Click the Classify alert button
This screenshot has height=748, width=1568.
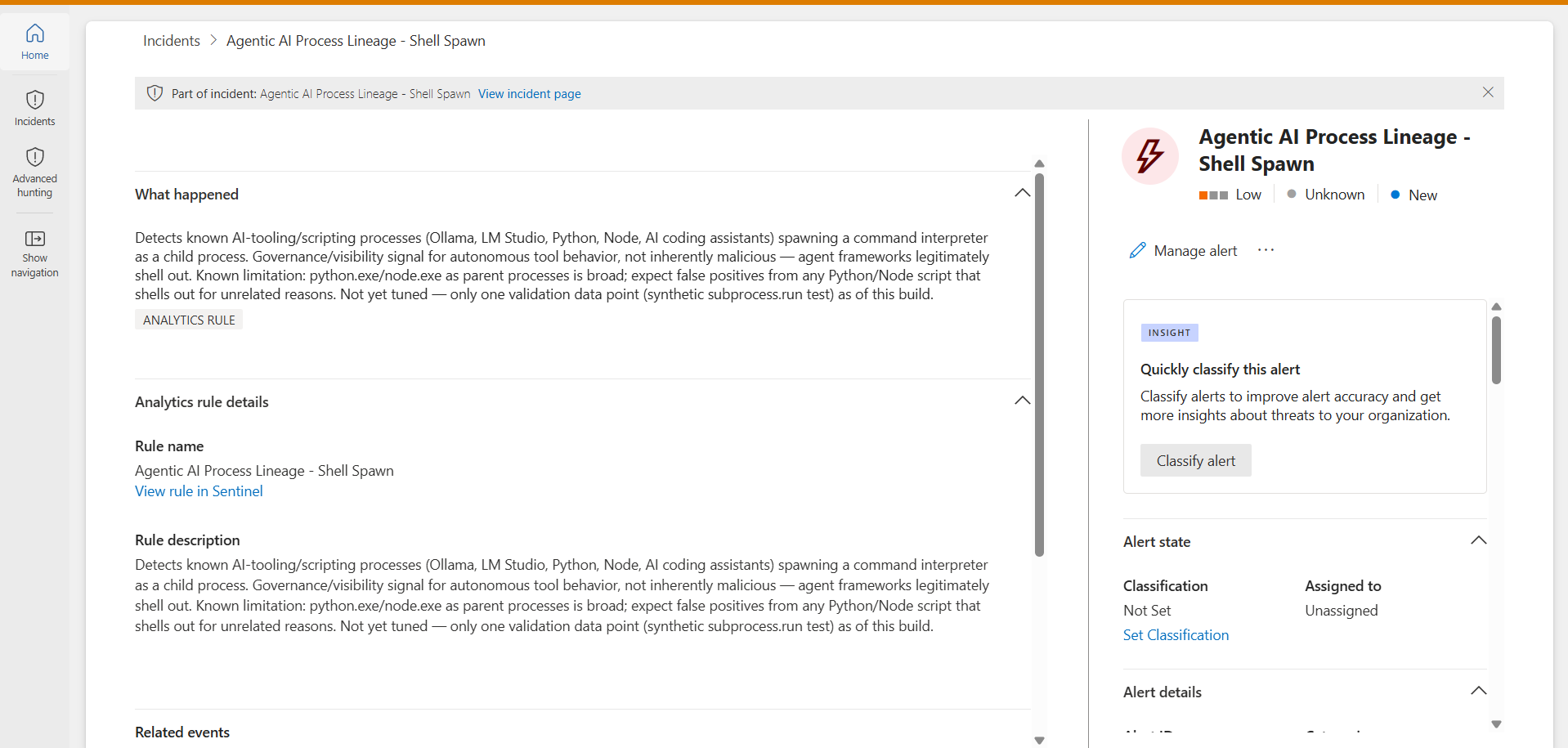point(1195,460)
